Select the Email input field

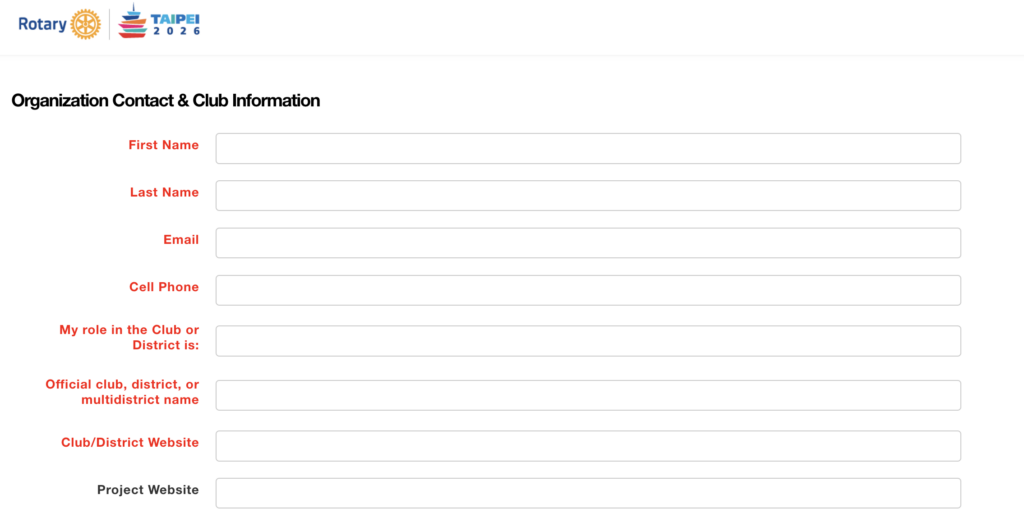(x=588, y=243)
